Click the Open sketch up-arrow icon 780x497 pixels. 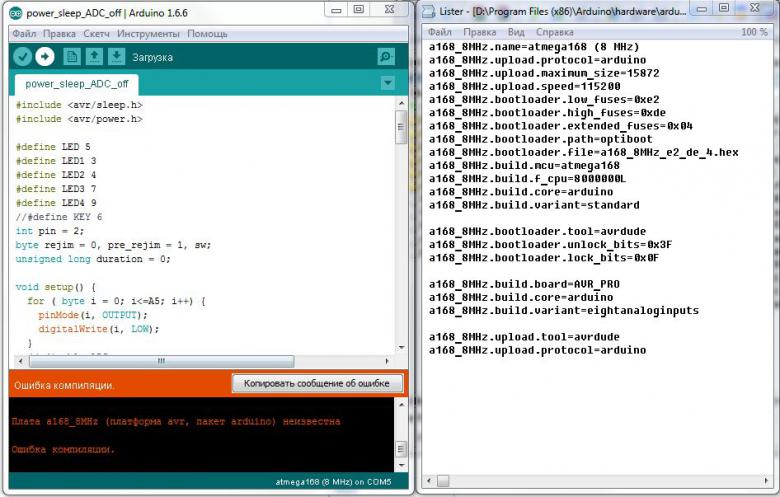click(x=94, y=57)
